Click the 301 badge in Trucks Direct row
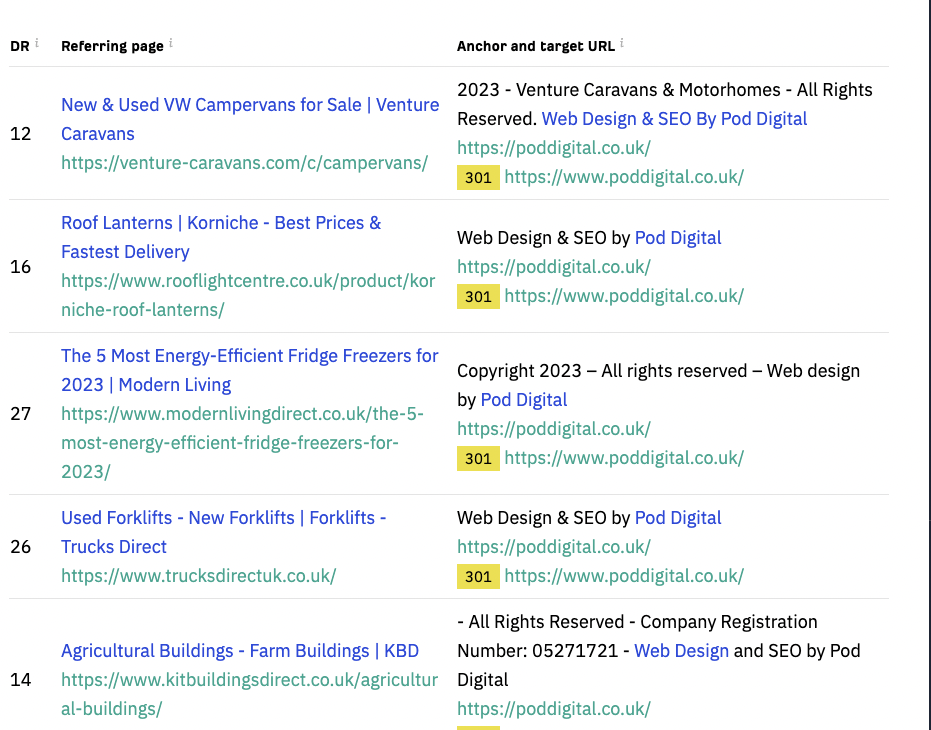Image resolution: width=931 pixels, height=730 pixels. point(478,577)
